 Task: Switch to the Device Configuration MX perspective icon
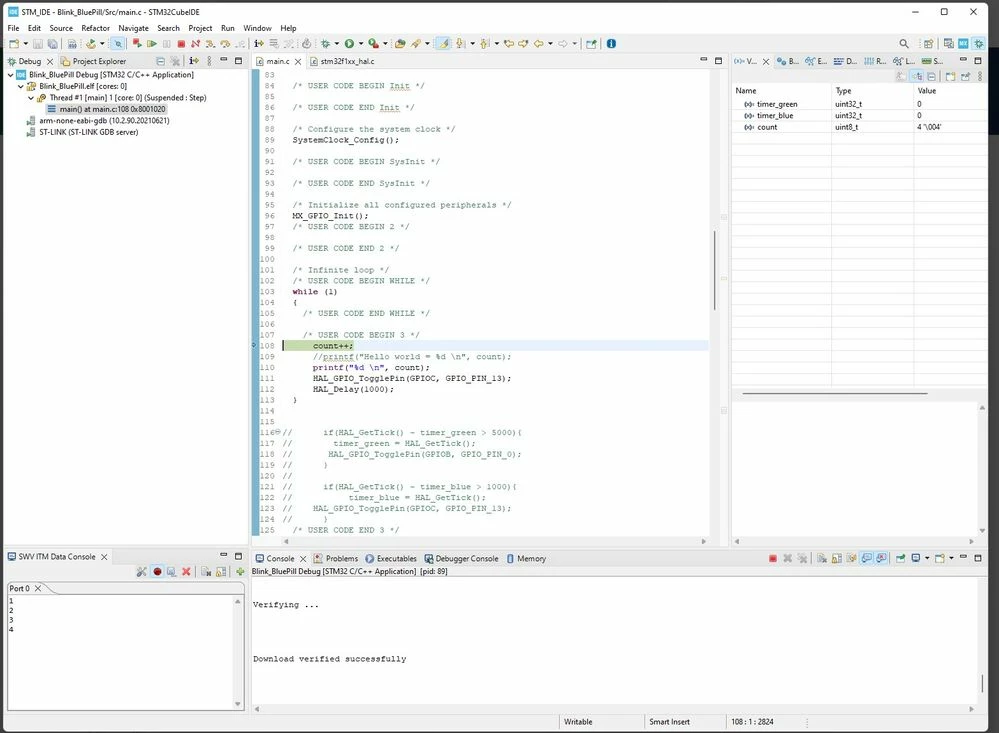pyautogui.click(x=963, y=43)
